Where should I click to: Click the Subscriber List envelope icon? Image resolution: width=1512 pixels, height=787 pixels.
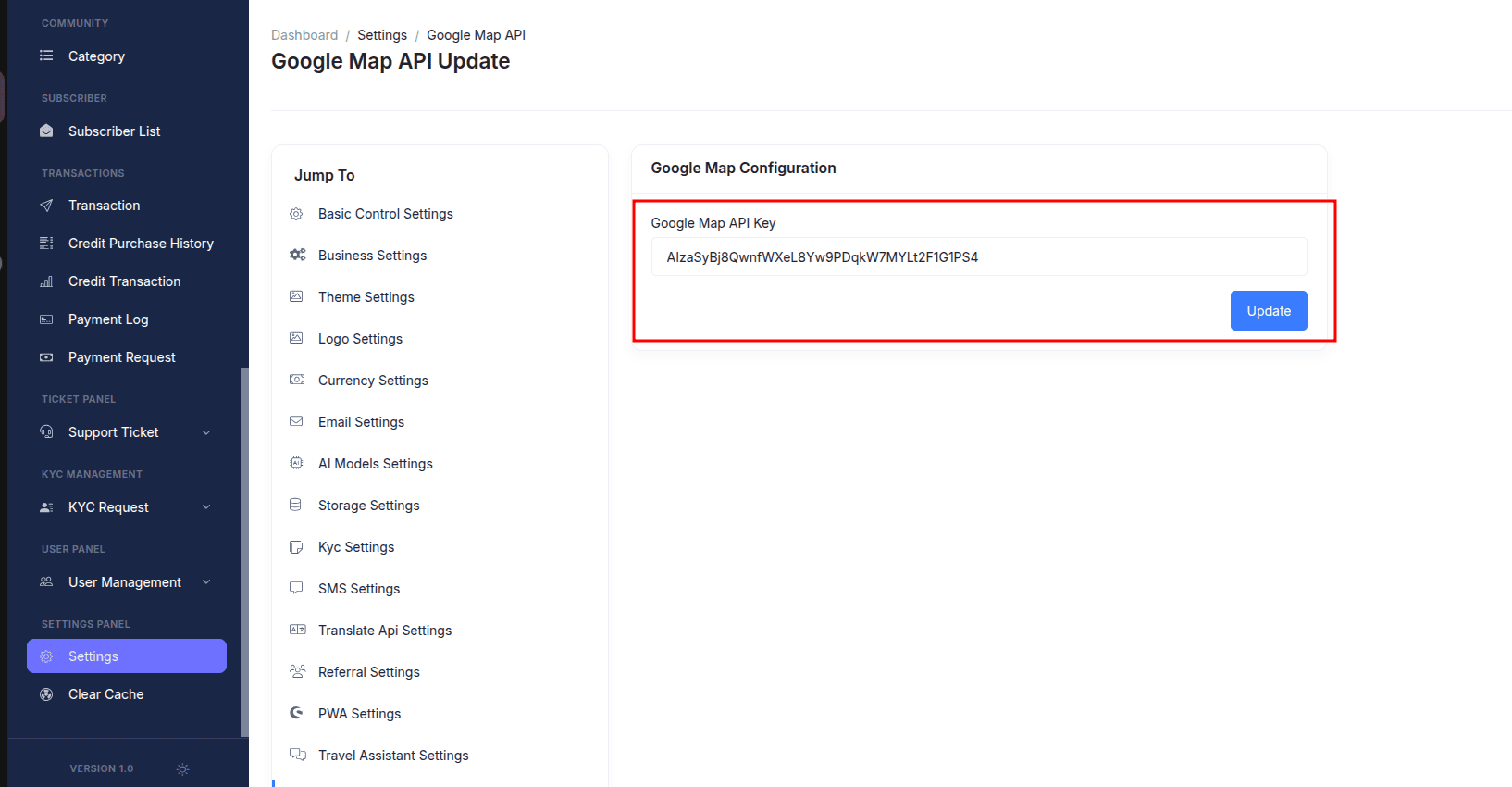pyautogui.click(x=46, y=131)
